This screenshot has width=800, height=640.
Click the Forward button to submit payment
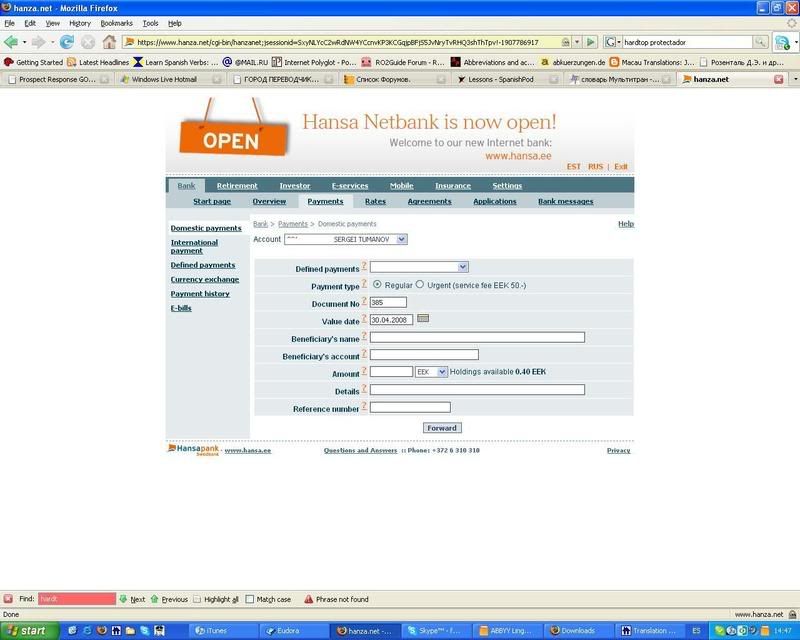442,428
